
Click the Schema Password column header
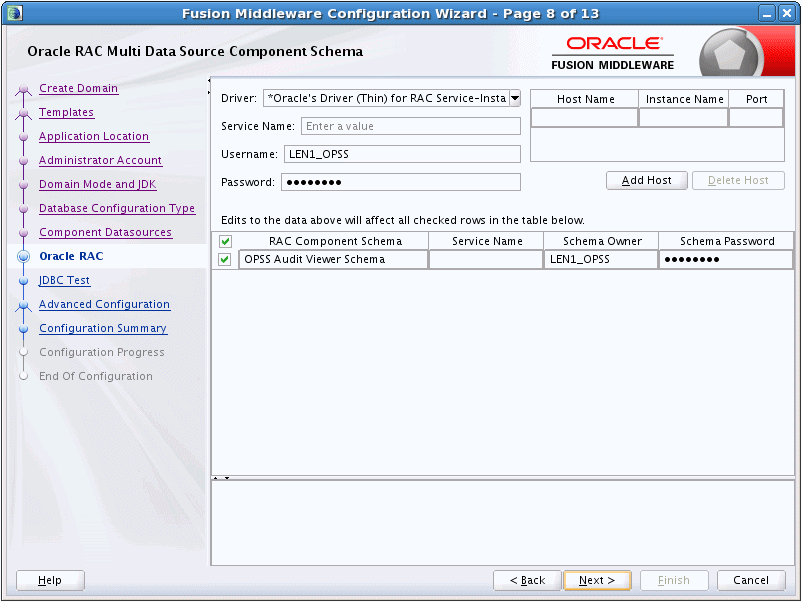pyautogui.click(x=726, y=241)
